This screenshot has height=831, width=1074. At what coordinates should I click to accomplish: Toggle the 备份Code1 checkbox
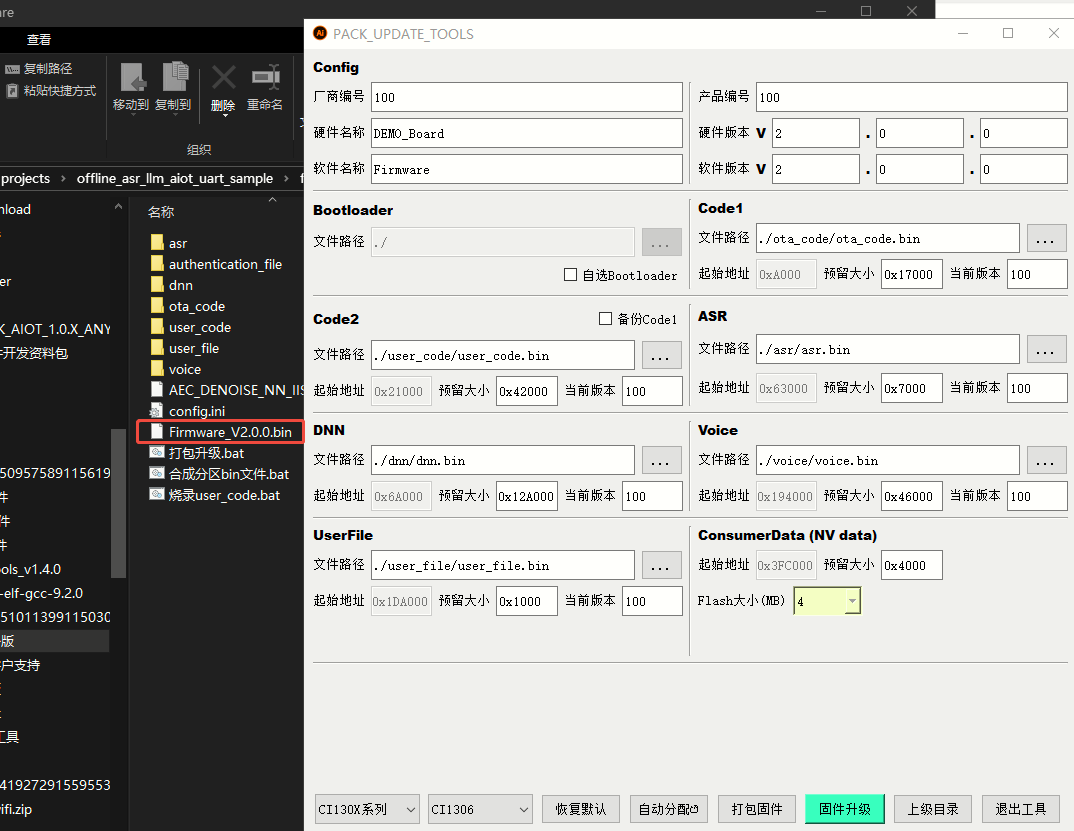[605, 319]
